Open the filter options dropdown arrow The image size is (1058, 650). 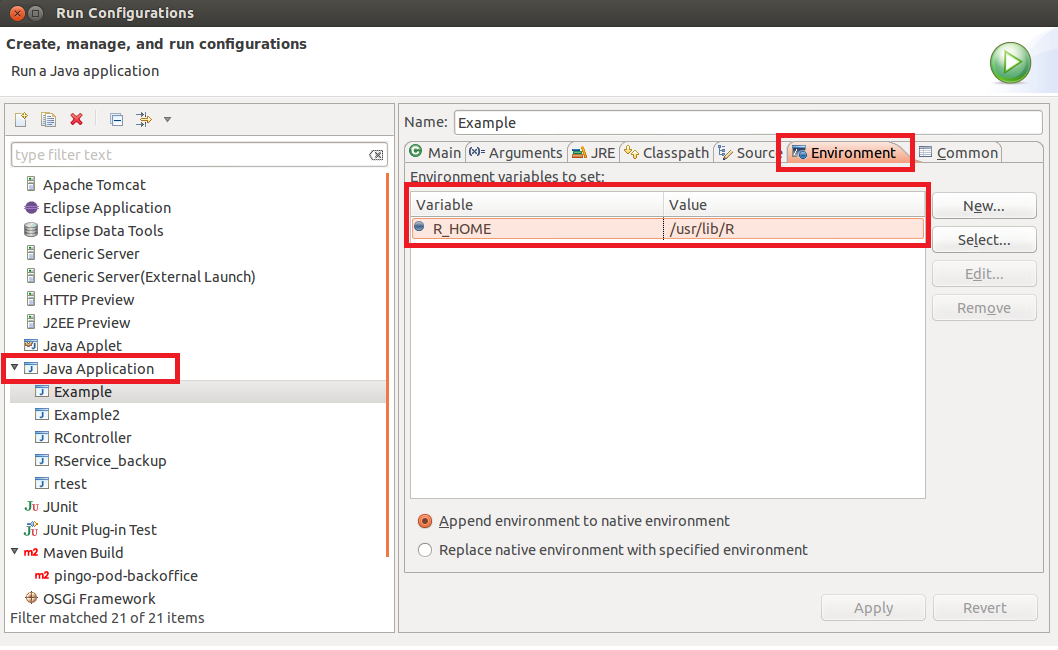coord(167,119)
